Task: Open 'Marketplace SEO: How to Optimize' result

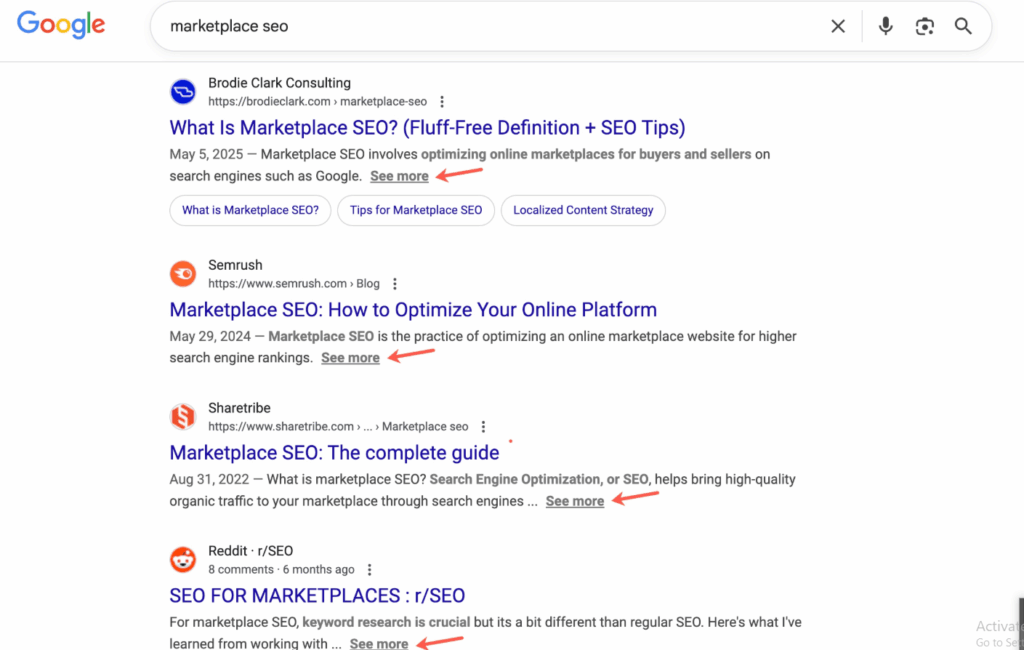Action: (413, 310)
